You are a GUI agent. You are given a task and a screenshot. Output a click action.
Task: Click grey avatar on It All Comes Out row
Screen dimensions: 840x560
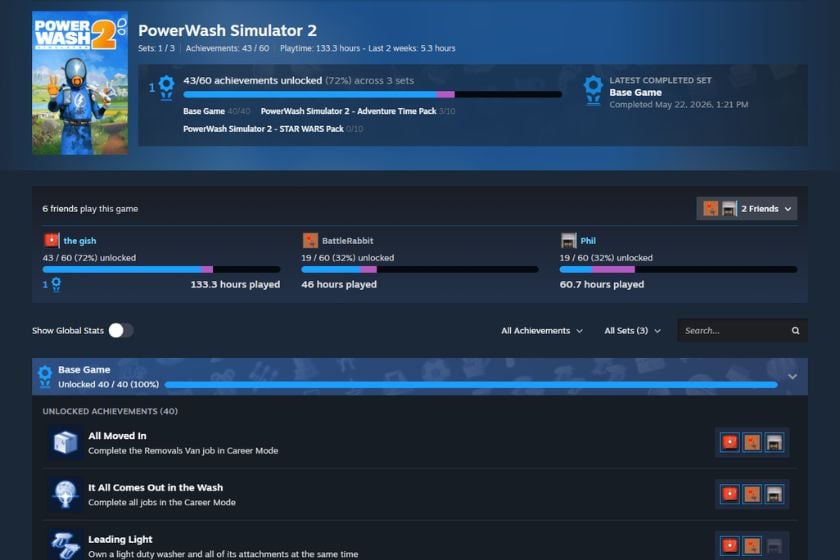point(774,494)
